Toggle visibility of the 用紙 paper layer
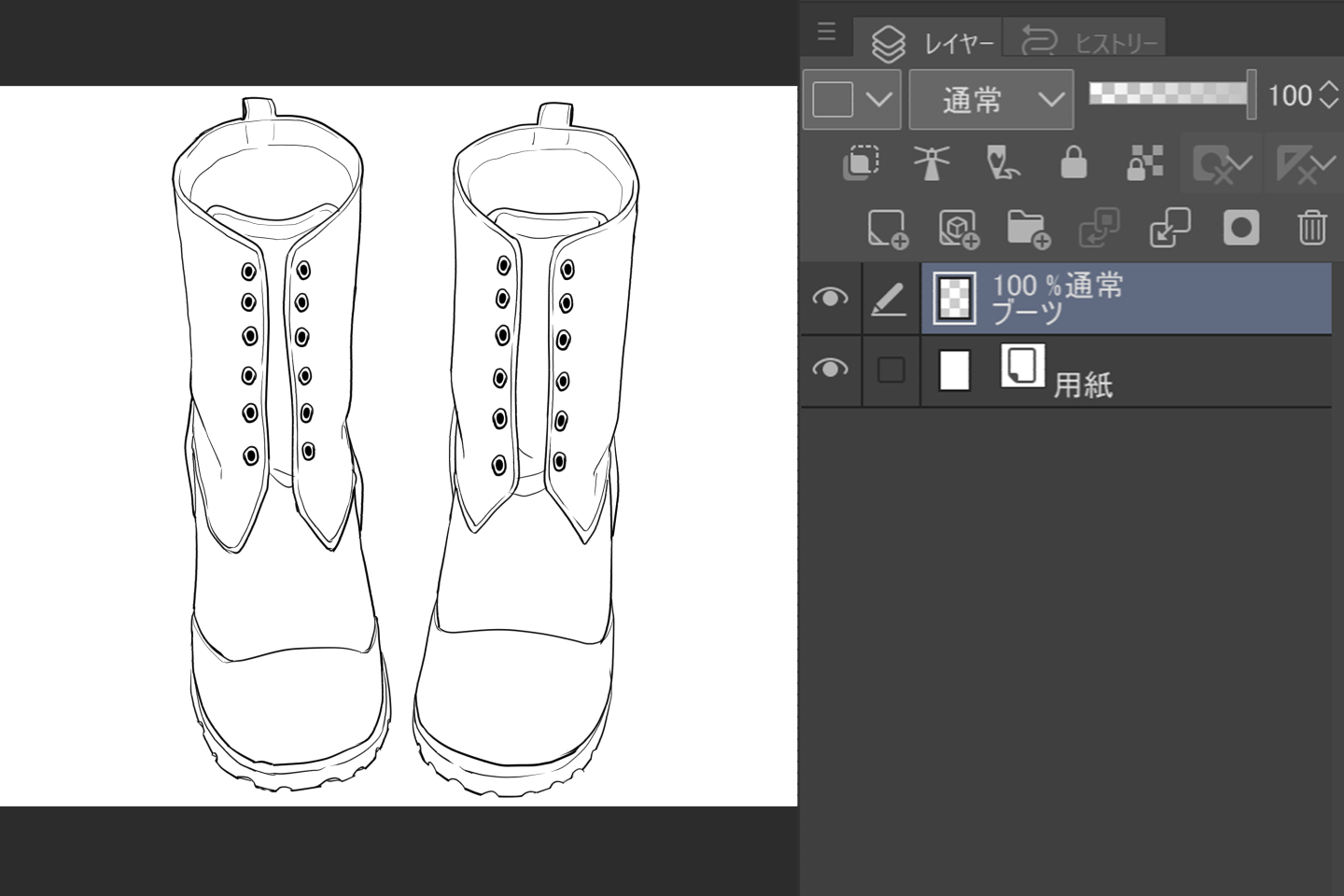 (x=830, y=369)
